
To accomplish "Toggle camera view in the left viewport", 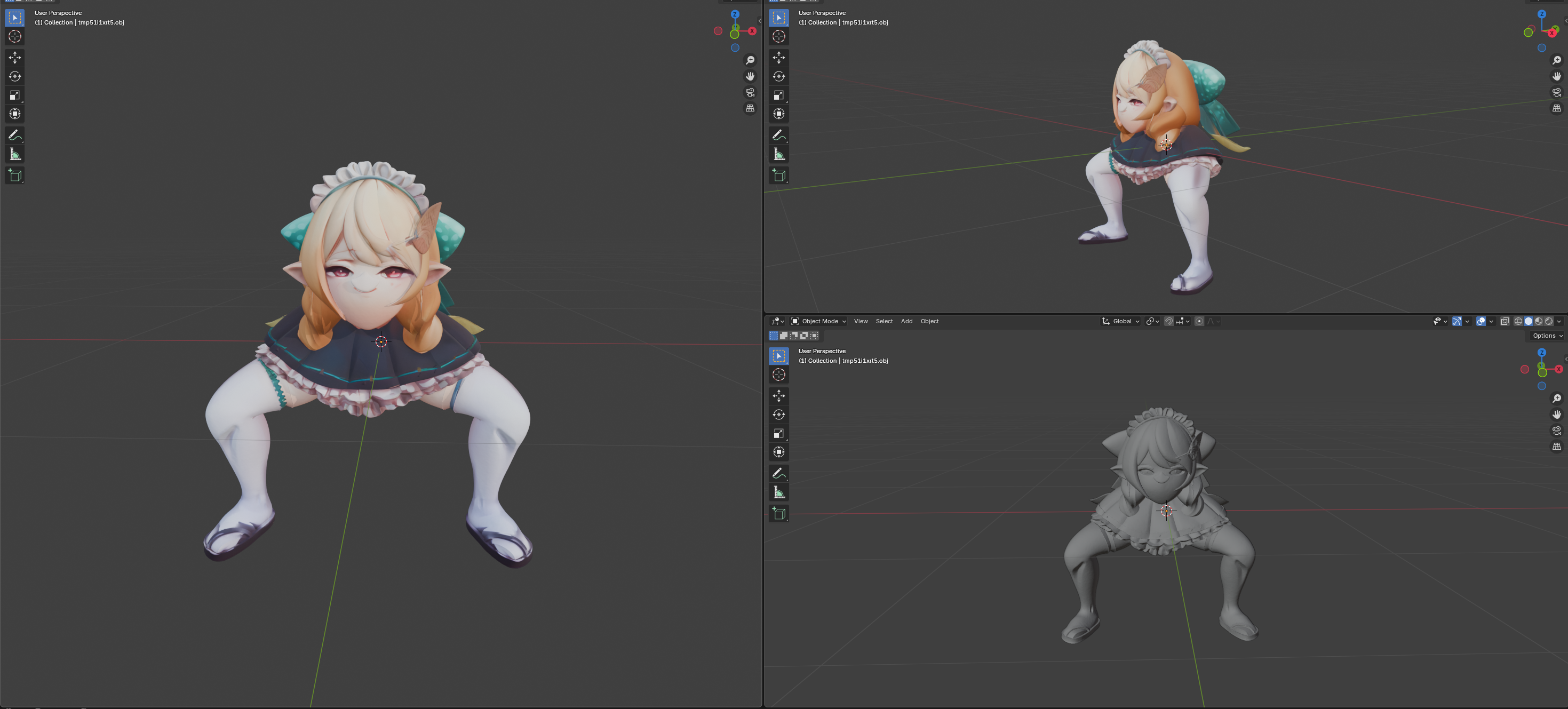I will [750, 92].
